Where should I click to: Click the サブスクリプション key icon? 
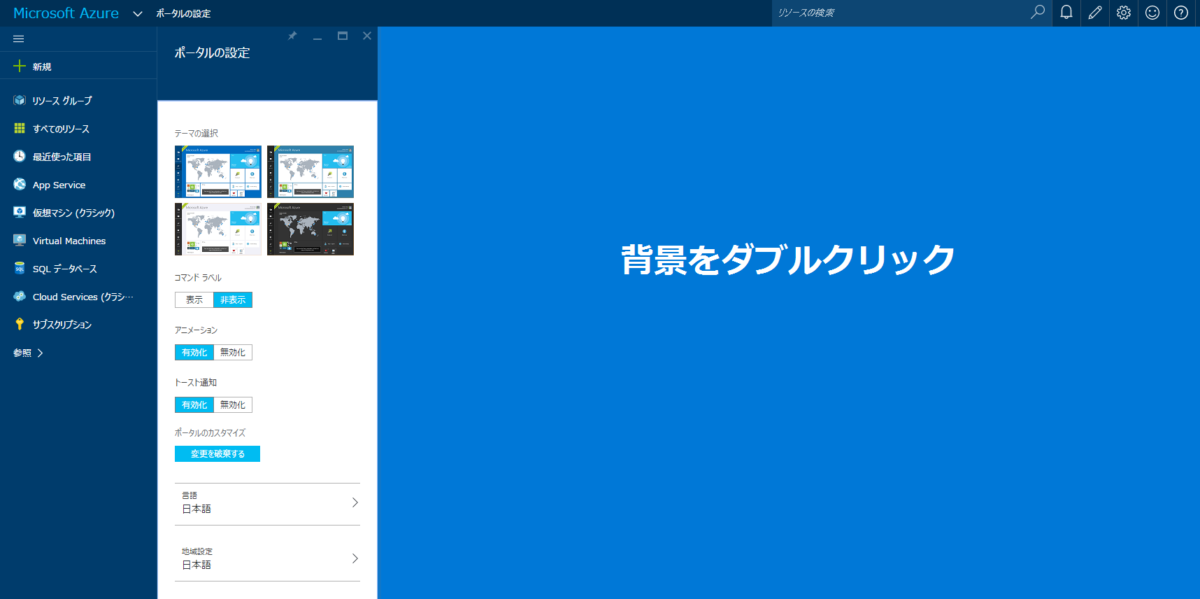(19, 325)
